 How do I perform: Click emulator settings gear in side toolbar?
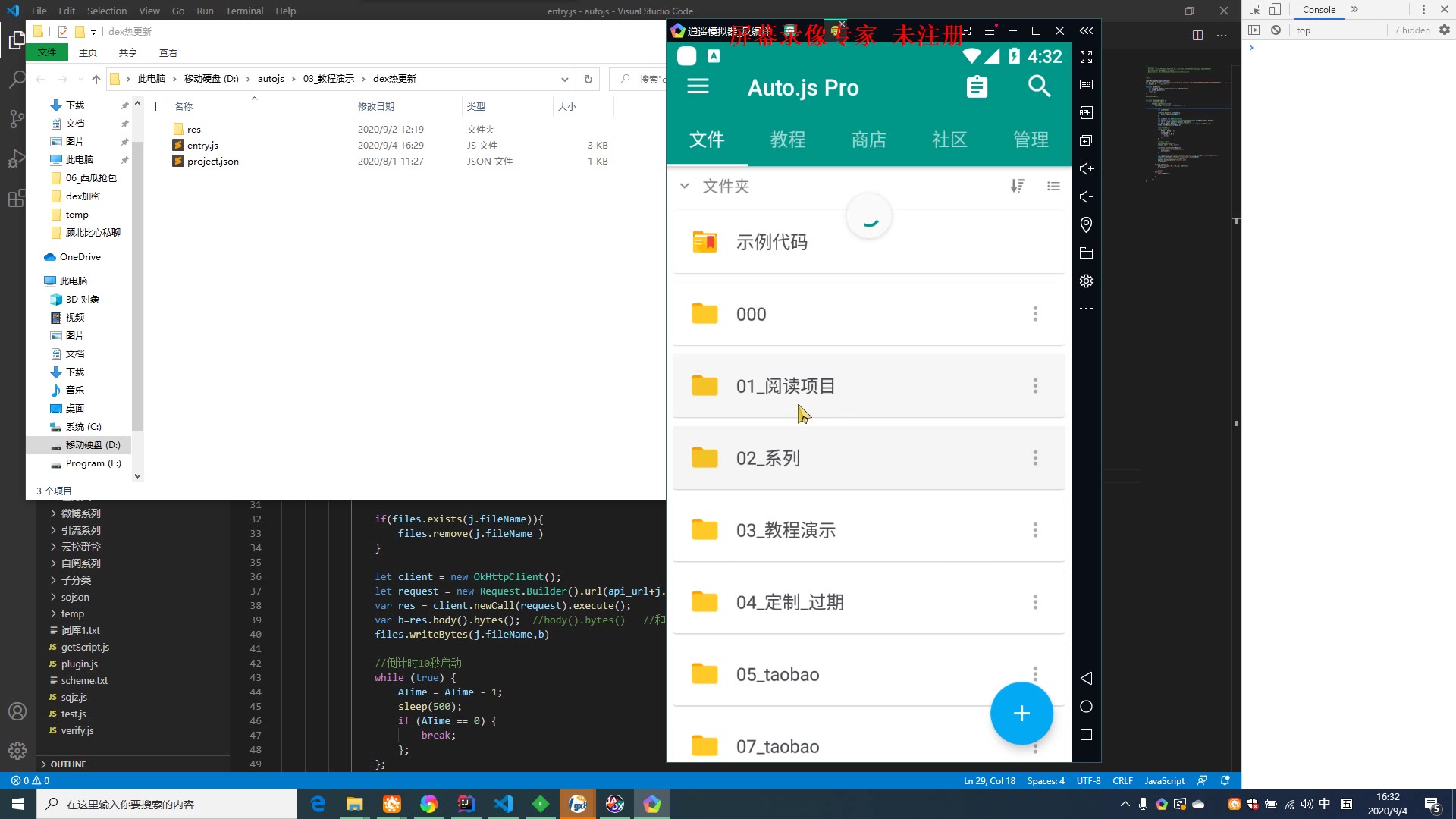click(x=1086, y=281)
